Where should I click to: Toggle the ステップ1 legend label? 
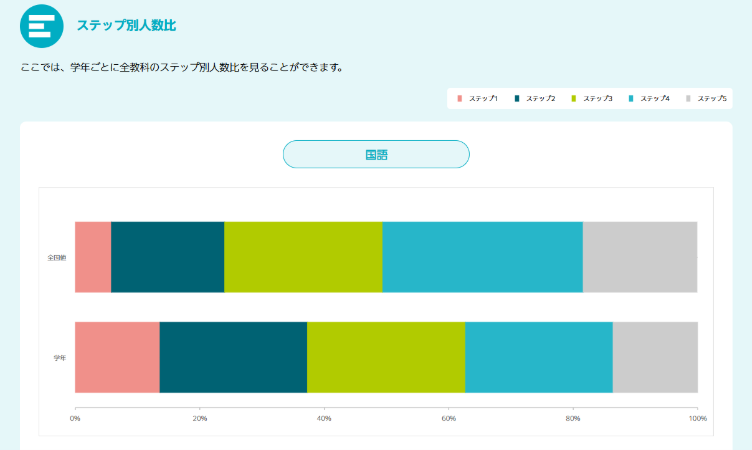tap(483, 98)
